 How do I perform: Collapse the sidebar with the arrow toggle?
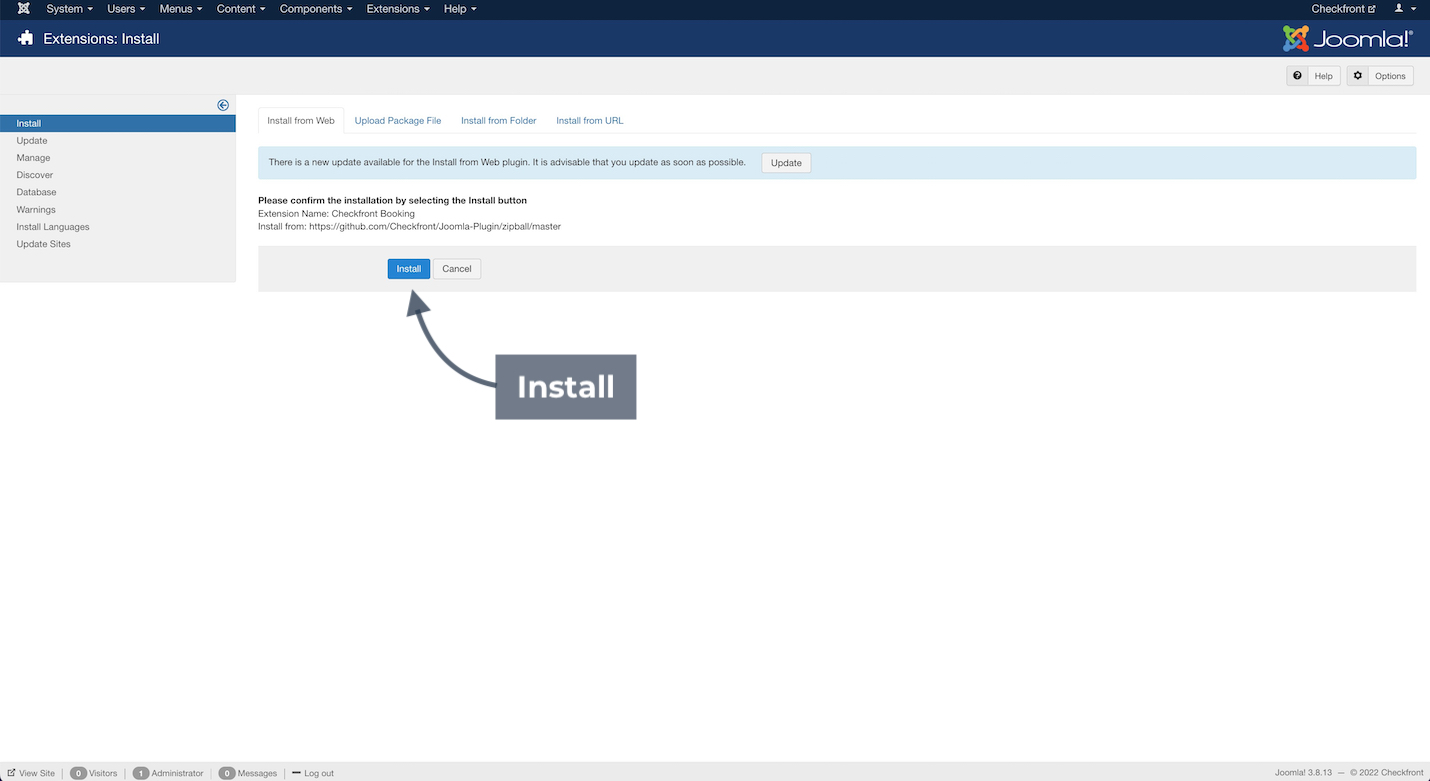coord(223,105)
